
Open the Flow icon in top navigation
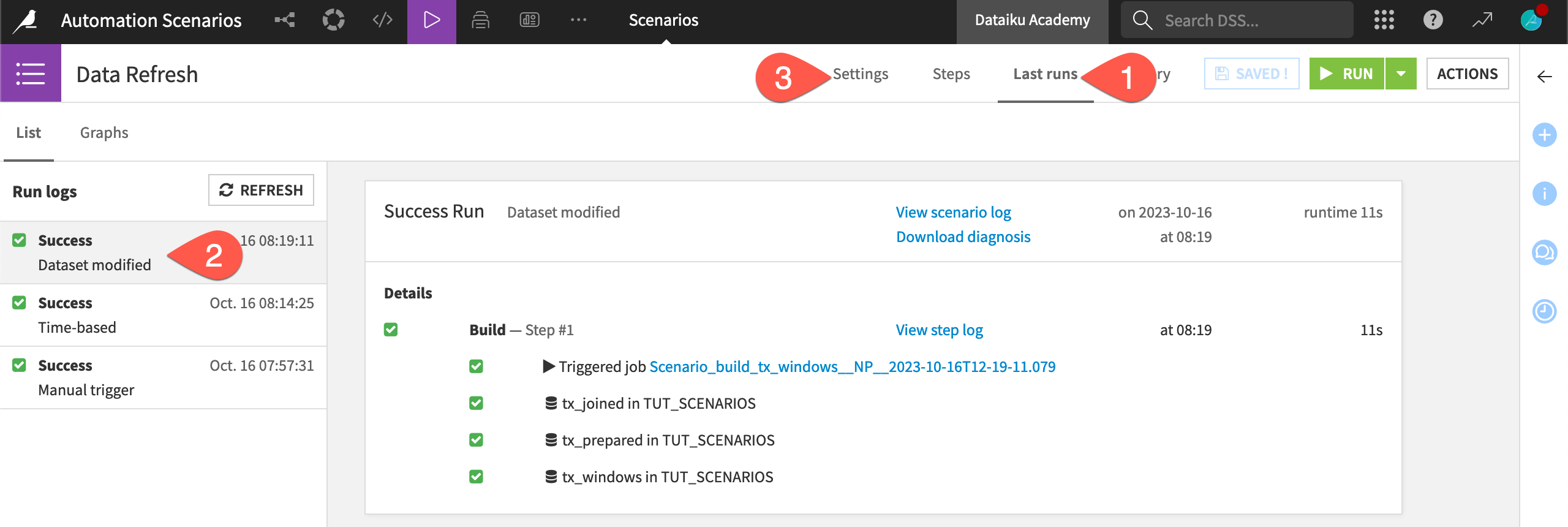(x=285, y=20)
